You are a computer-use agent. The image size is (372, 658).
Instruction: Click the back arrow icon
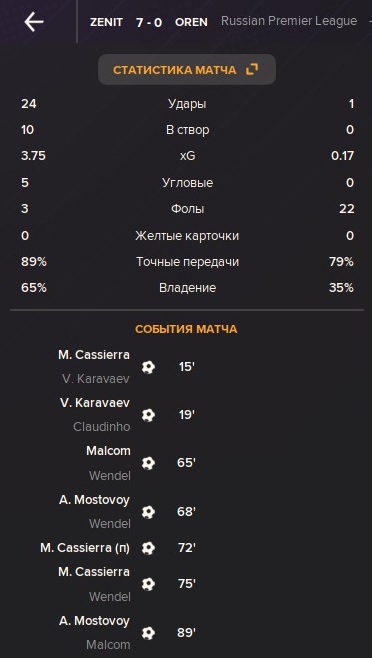click(x=34, y=22)
